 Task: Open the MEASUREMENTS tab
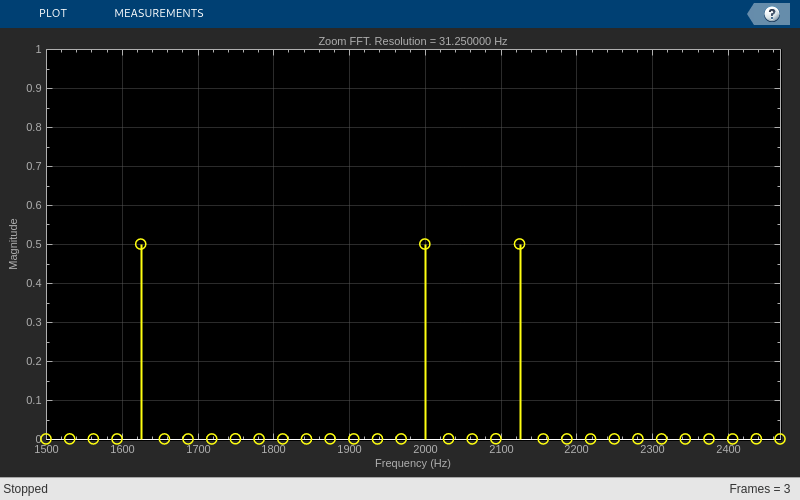[x=159, y=13]
